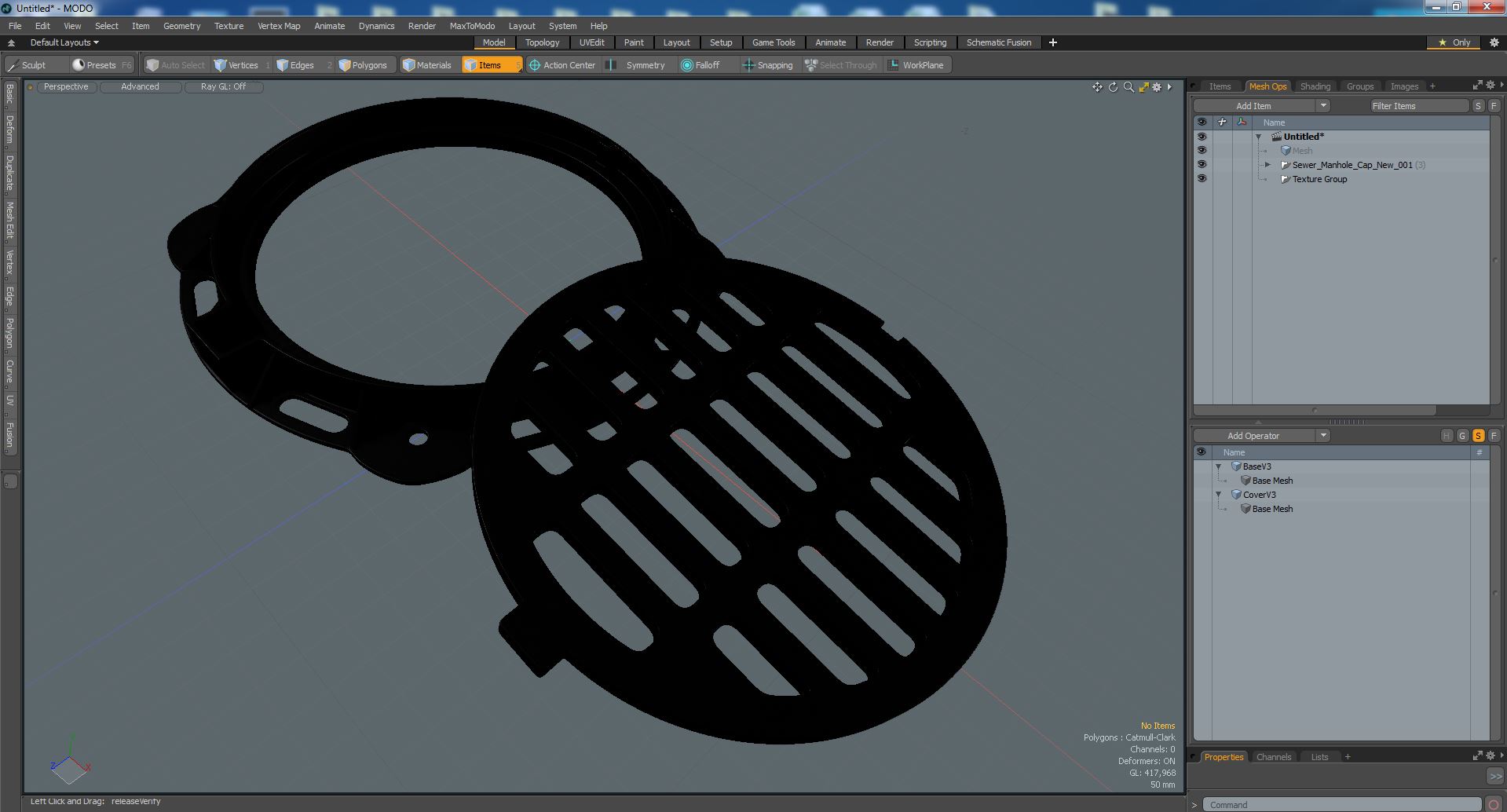Collapse the Untitled scene tree
The width and height of the screenshot is (1507, 812).
(x=1259, y=137)
